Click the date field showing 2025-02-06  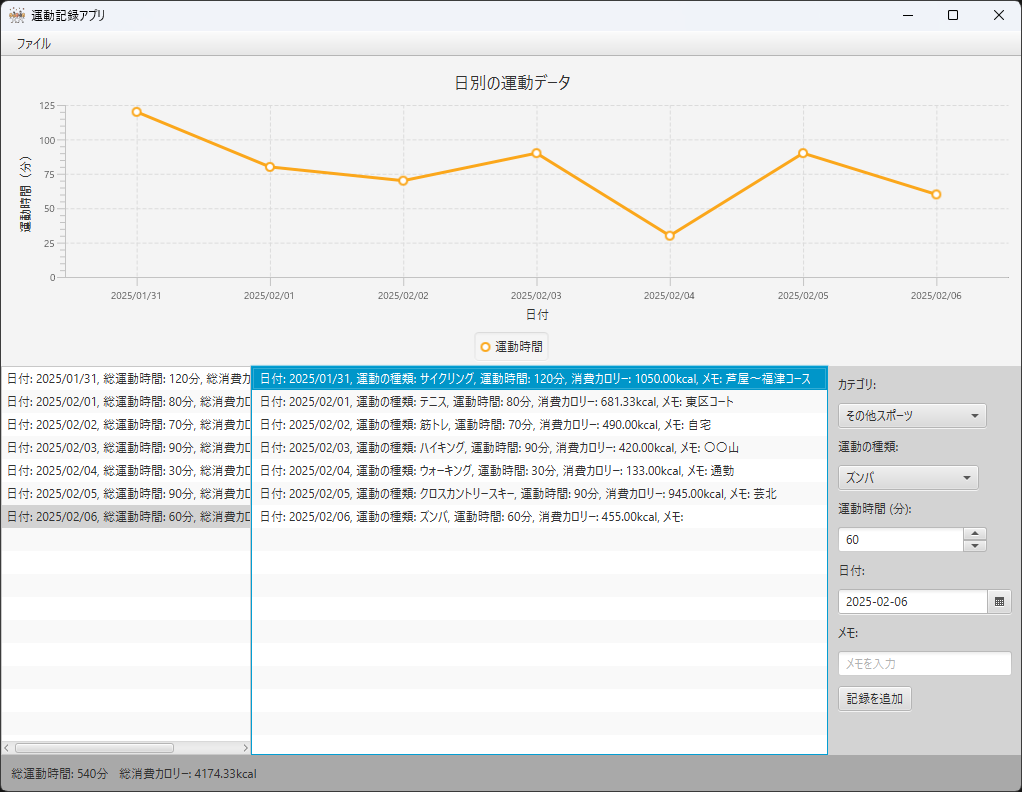point(912,602)
